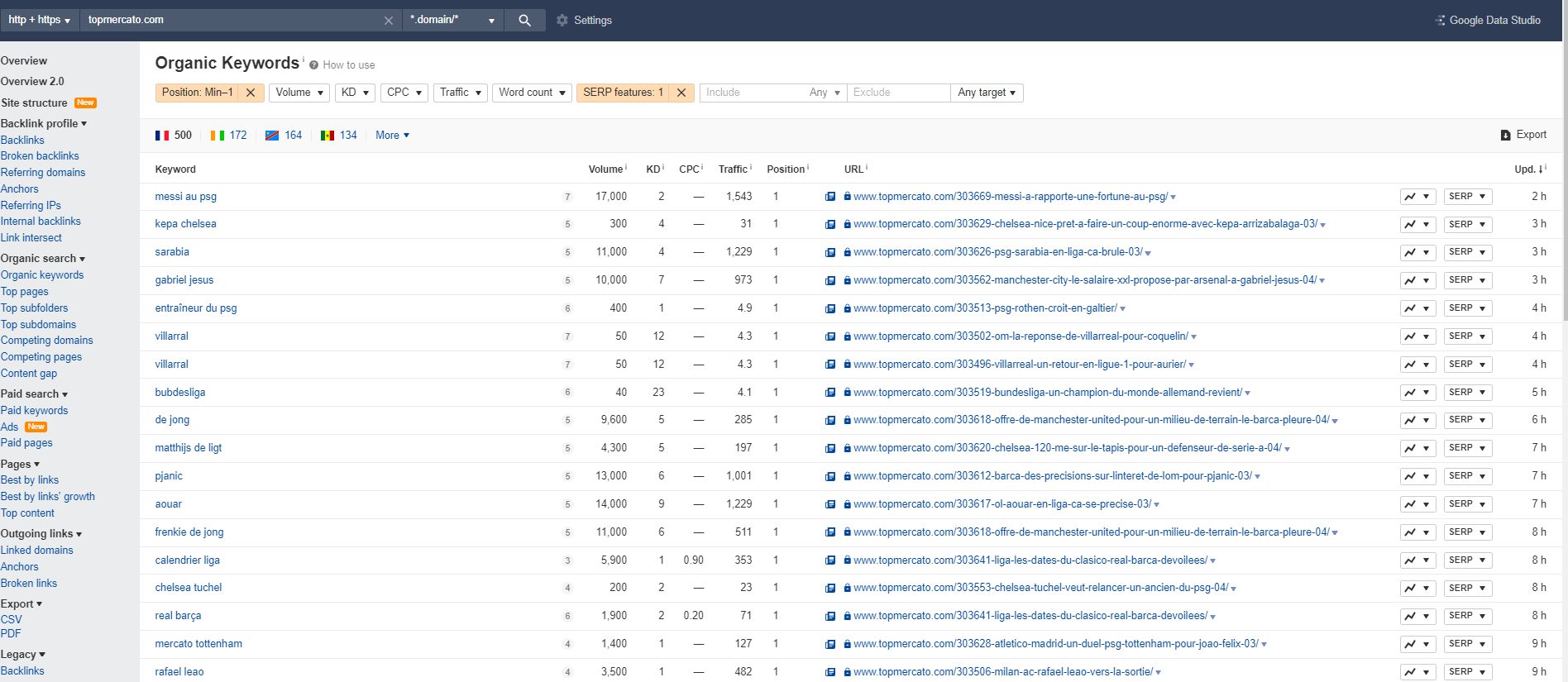Open the chart icon for de jong row

(x=1417, y=420)
